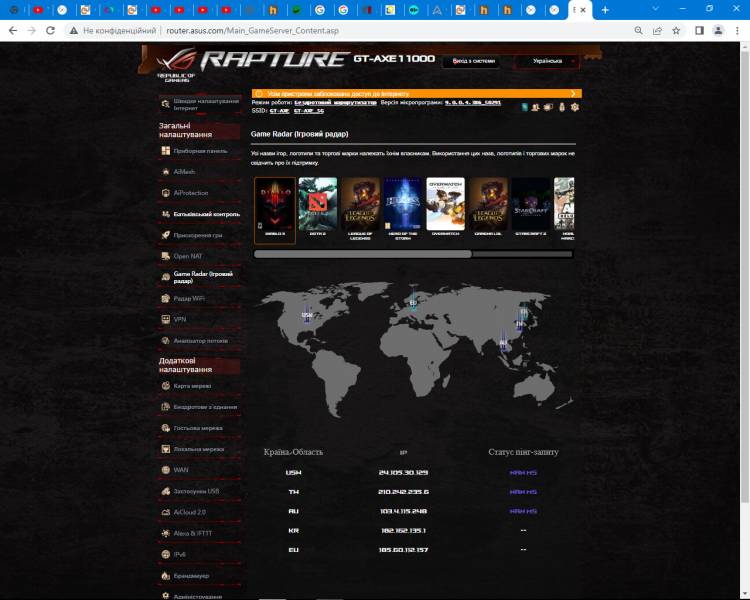Open AiProtection shield icon in sidebar
Image resolution: width=750 pixels, height=600 pixels.
(165, 193)
